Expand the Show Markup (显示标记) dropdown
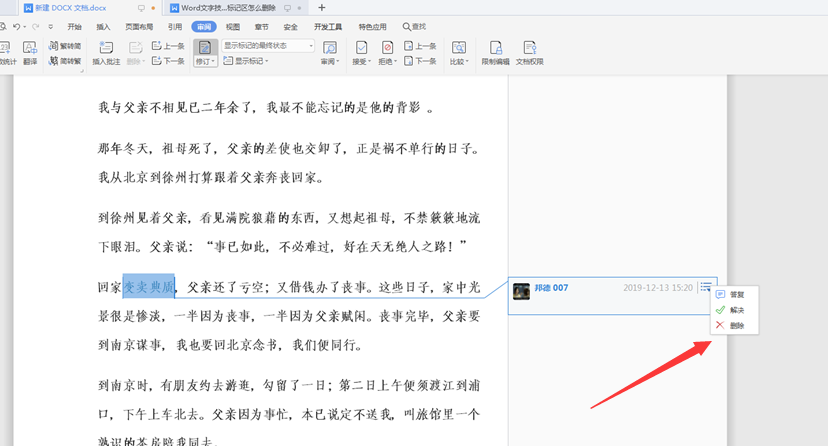Screen dimensions: 828x446 (246, 61)
